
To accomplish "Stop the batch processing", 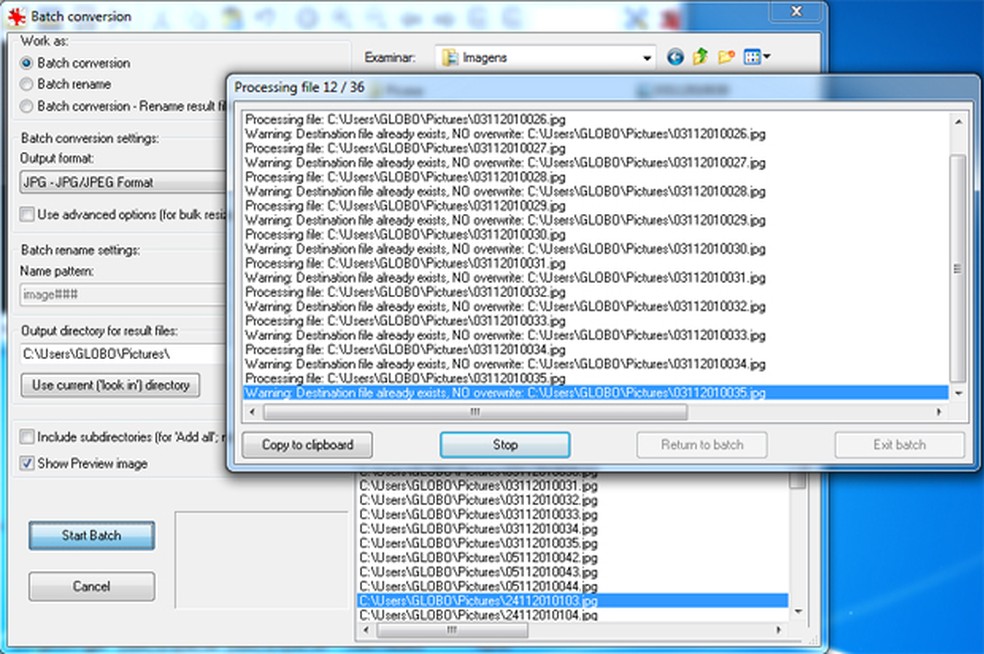I will 505,445.
